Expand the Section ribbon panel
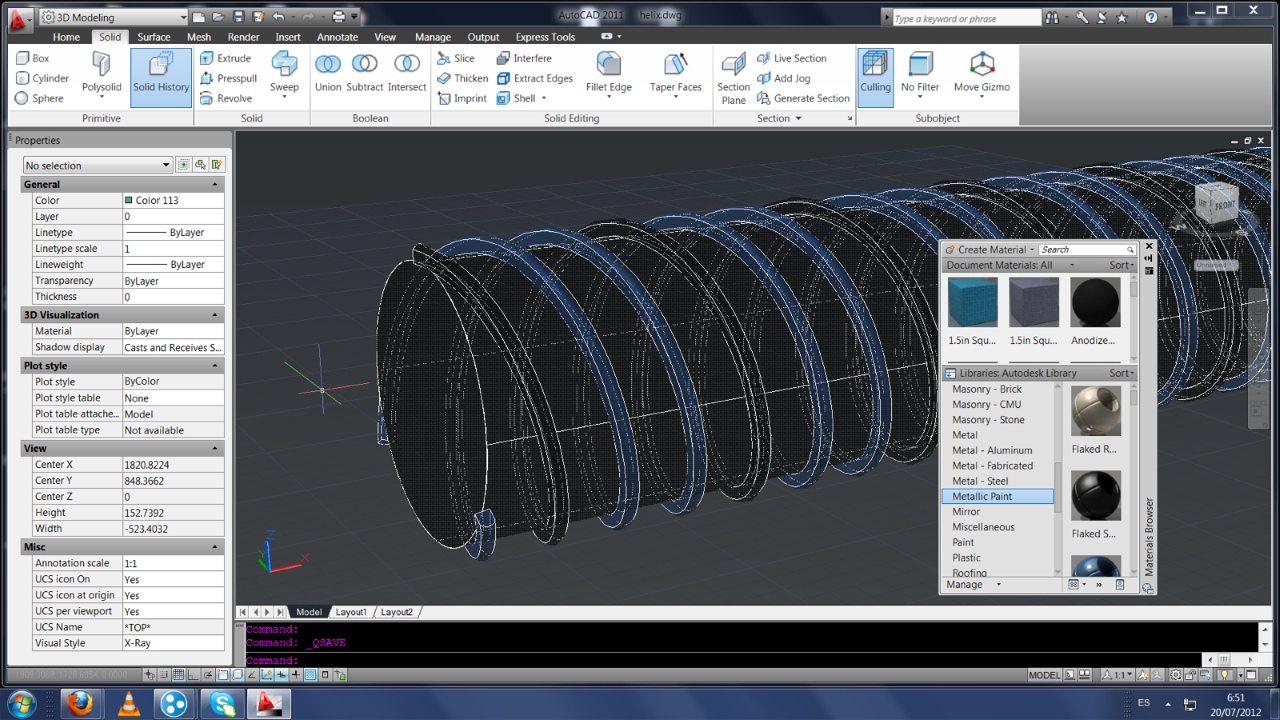Viewport: 1280px width, 720px height. pyautogui.click(x=779, y=118)
